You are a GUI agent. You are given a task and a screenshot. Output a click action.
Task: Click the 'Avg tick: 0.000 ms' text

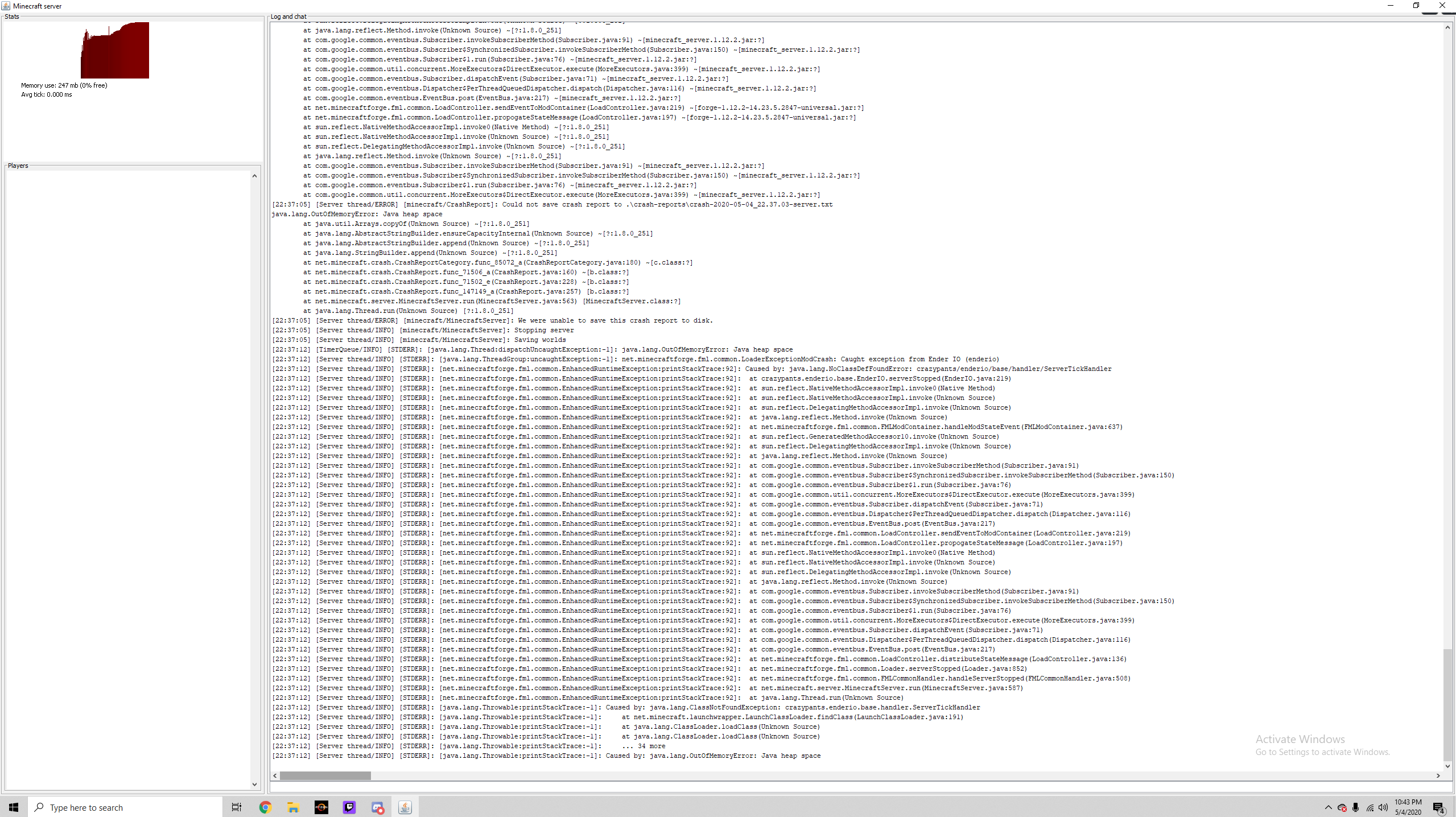[x=47, y=94]
